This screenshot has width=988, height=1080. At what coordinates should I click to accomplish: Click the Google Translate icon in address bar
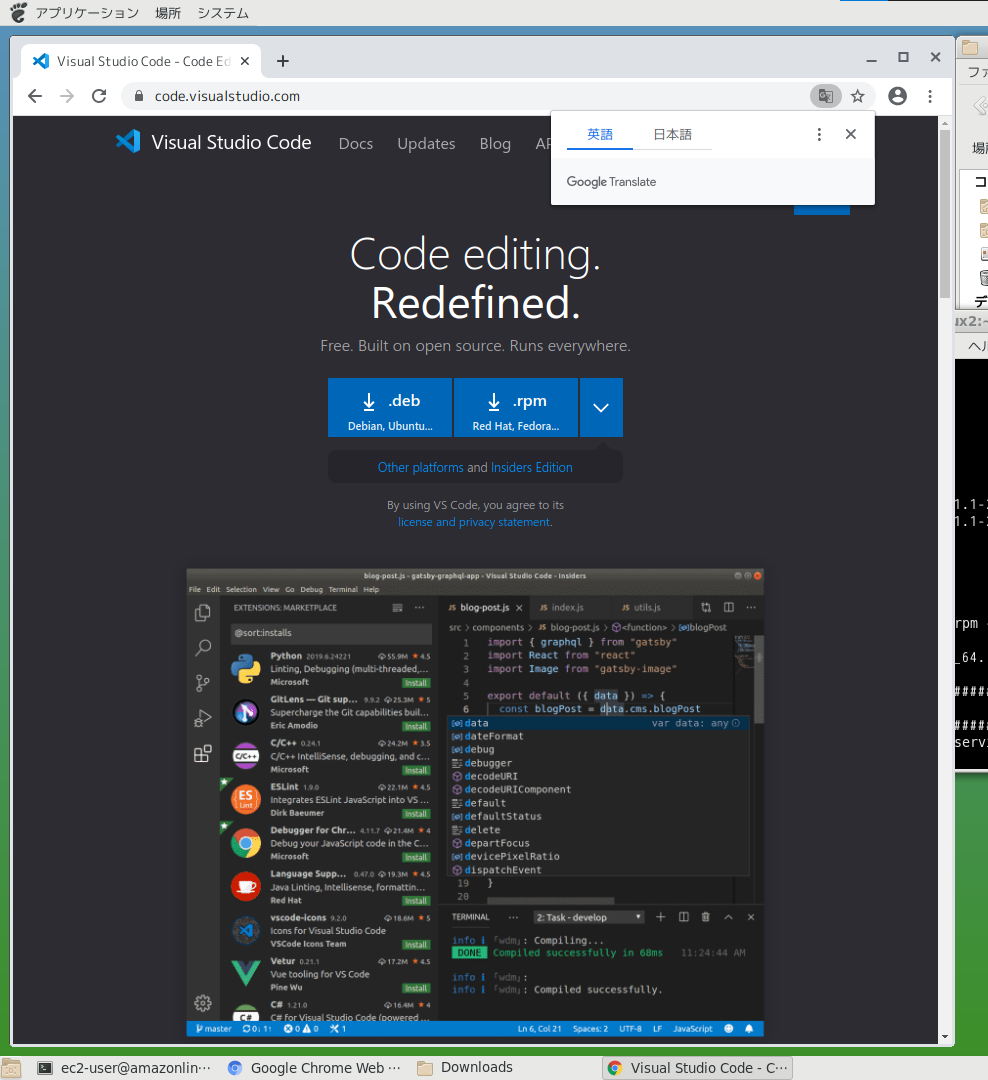825,96
